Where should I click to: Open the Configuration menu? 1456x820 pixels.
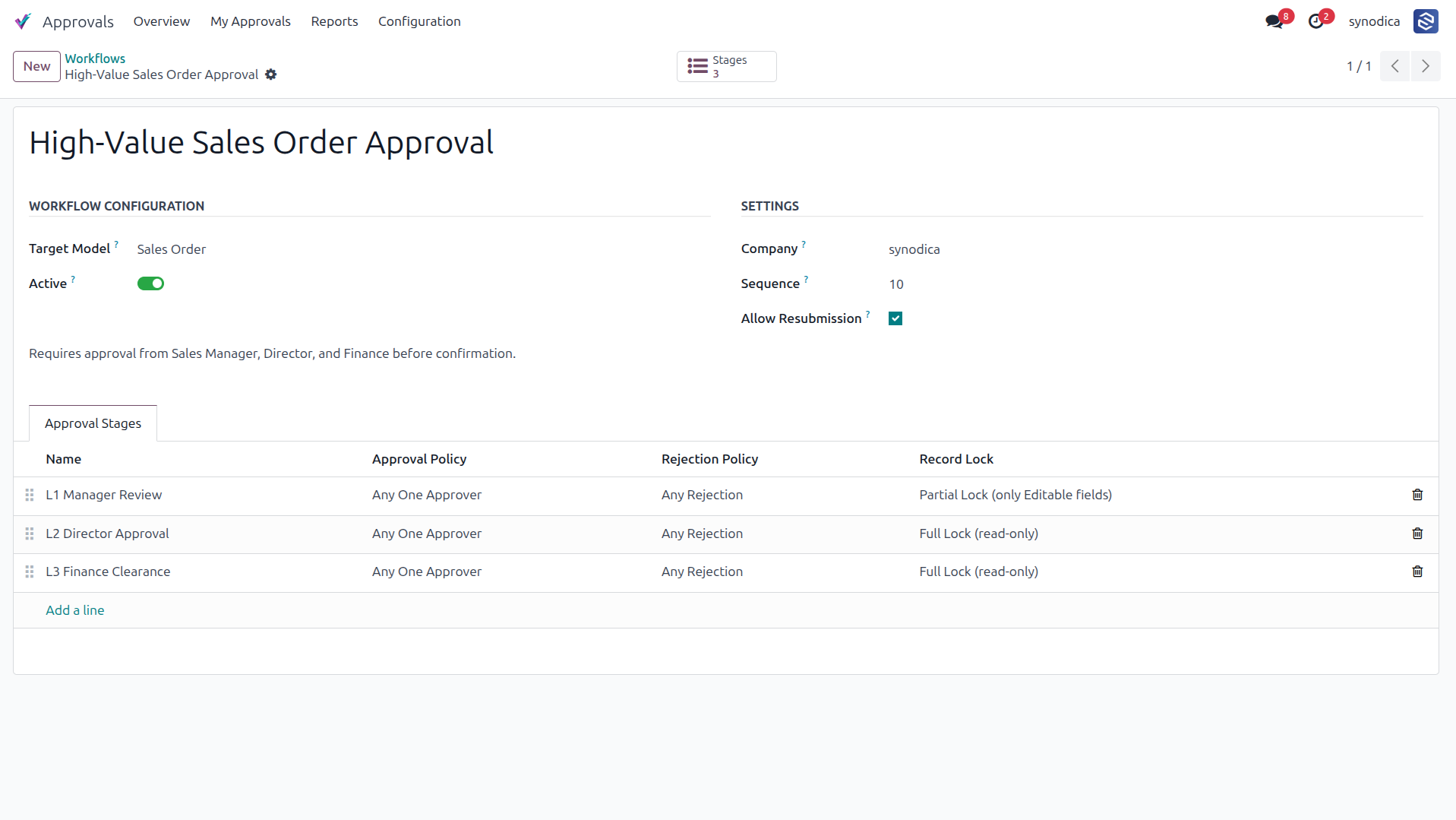coord(419,21)
